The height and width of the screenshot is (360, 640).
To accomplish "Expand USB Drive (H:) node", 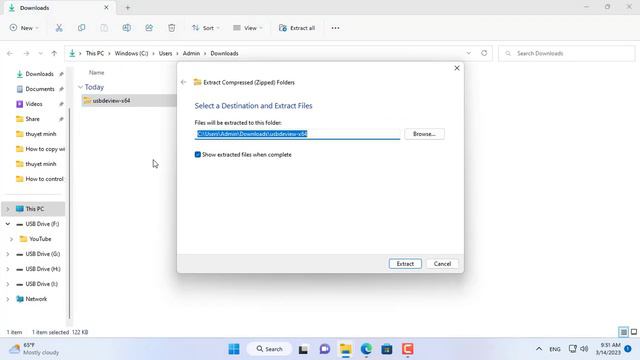I will (x=7, y=269).
